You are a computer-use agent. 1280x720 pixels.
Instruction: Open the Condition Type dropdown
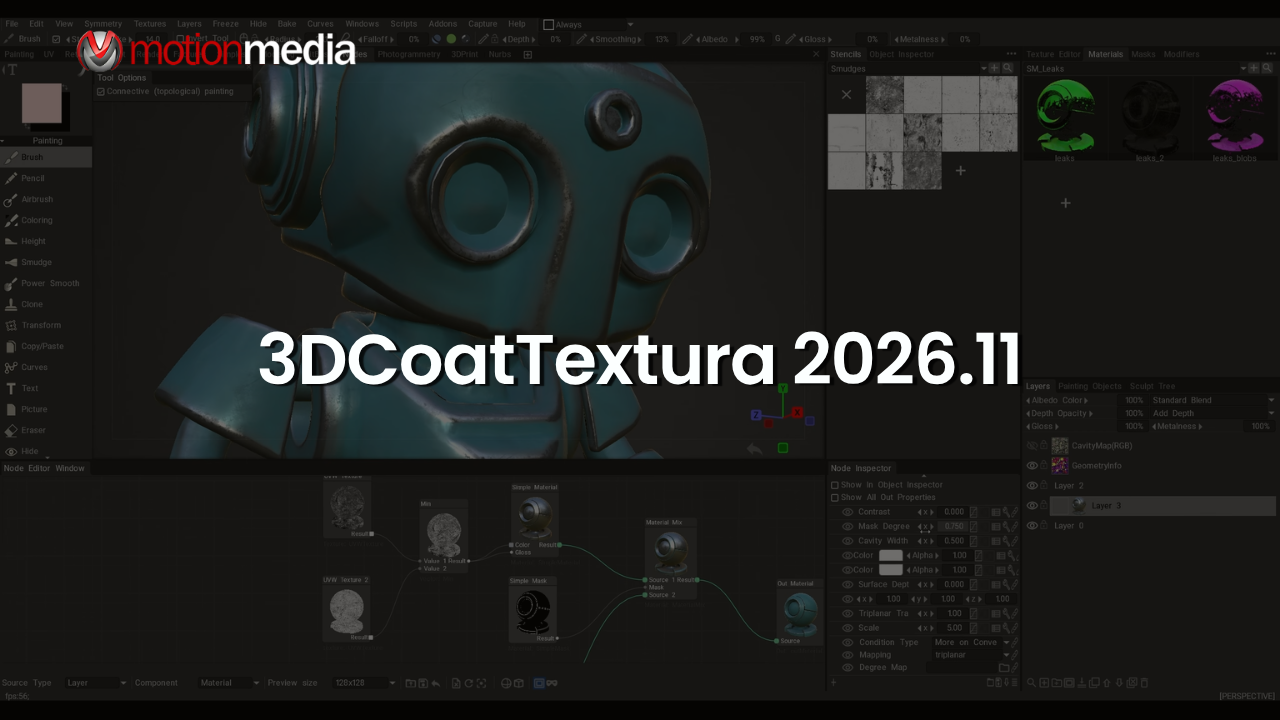point(970,642)
